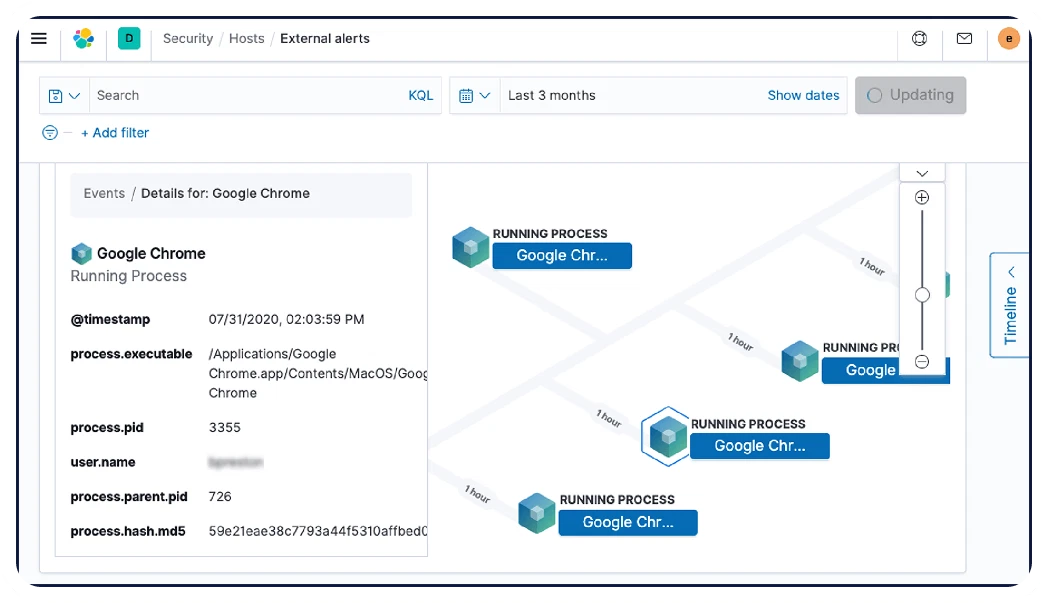This screenshot has height=603, width=1048.
Task: Click the Events breadcrumb in details panel
Action: tap(104, 193)
